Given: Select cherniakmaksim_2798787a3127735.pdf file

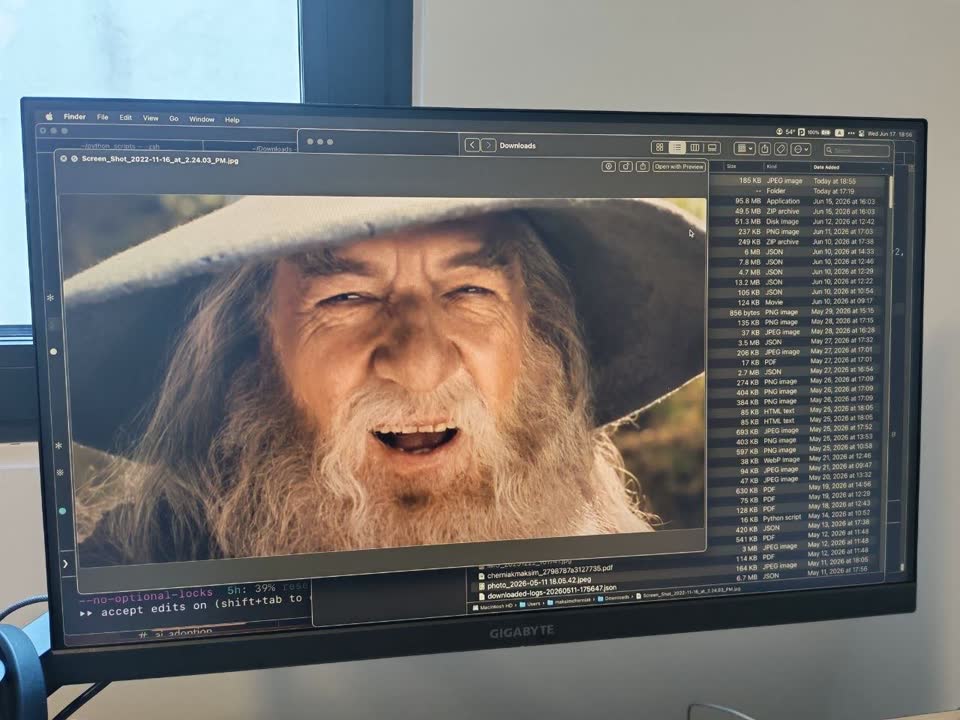Looking at the screenshot, I should [545, 572].
